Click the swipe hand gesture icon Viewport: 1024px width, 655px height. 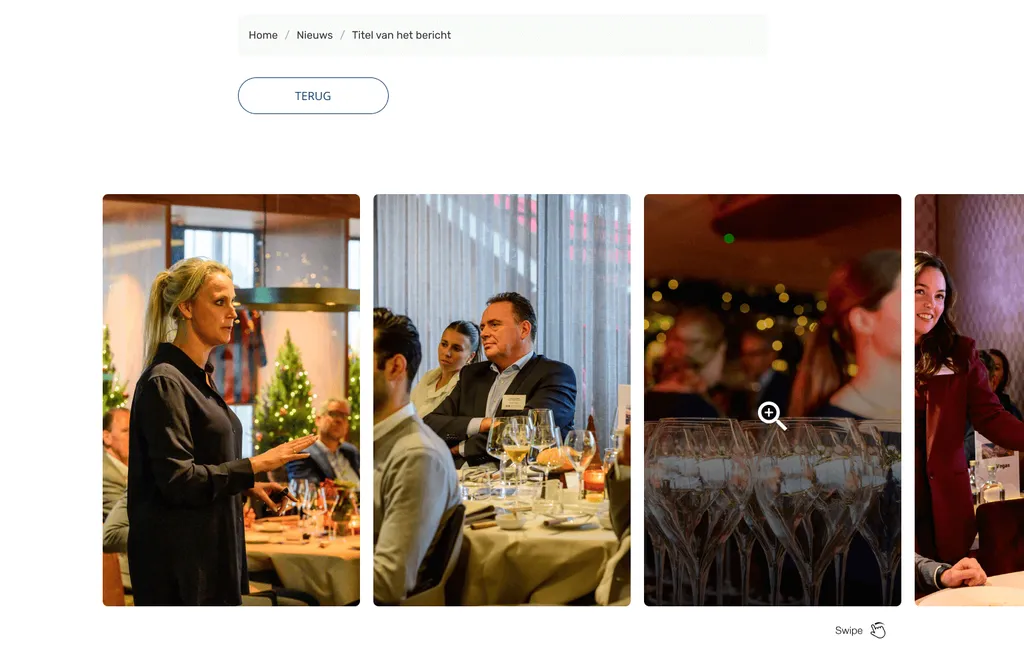878,630
